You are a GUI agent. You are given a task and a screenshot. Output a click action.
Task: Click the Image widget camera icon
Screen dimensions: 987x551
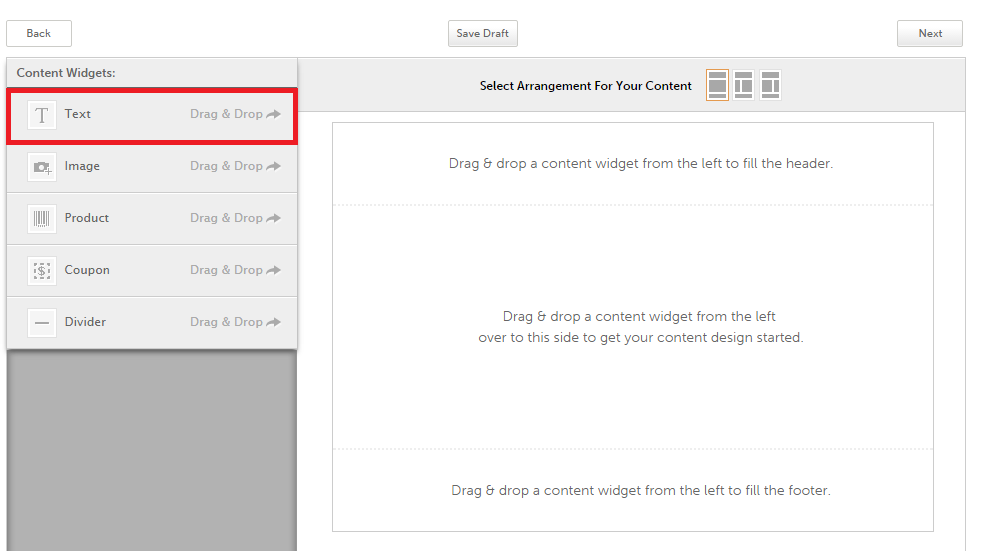(42, 167)
